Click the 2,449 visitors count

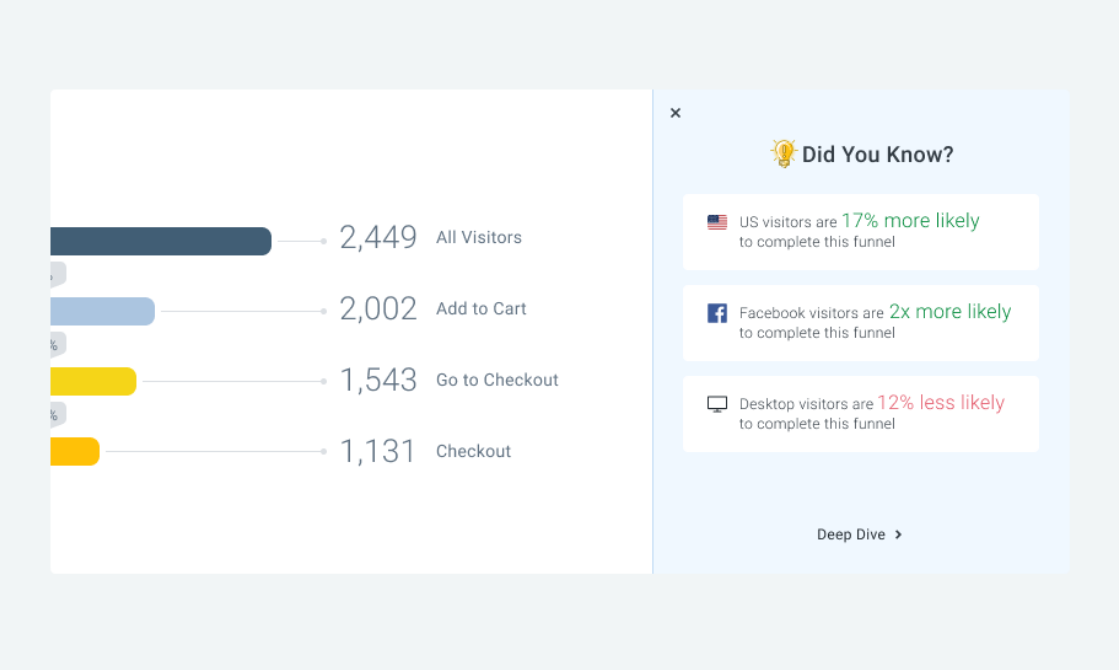[x=378, y=238]
